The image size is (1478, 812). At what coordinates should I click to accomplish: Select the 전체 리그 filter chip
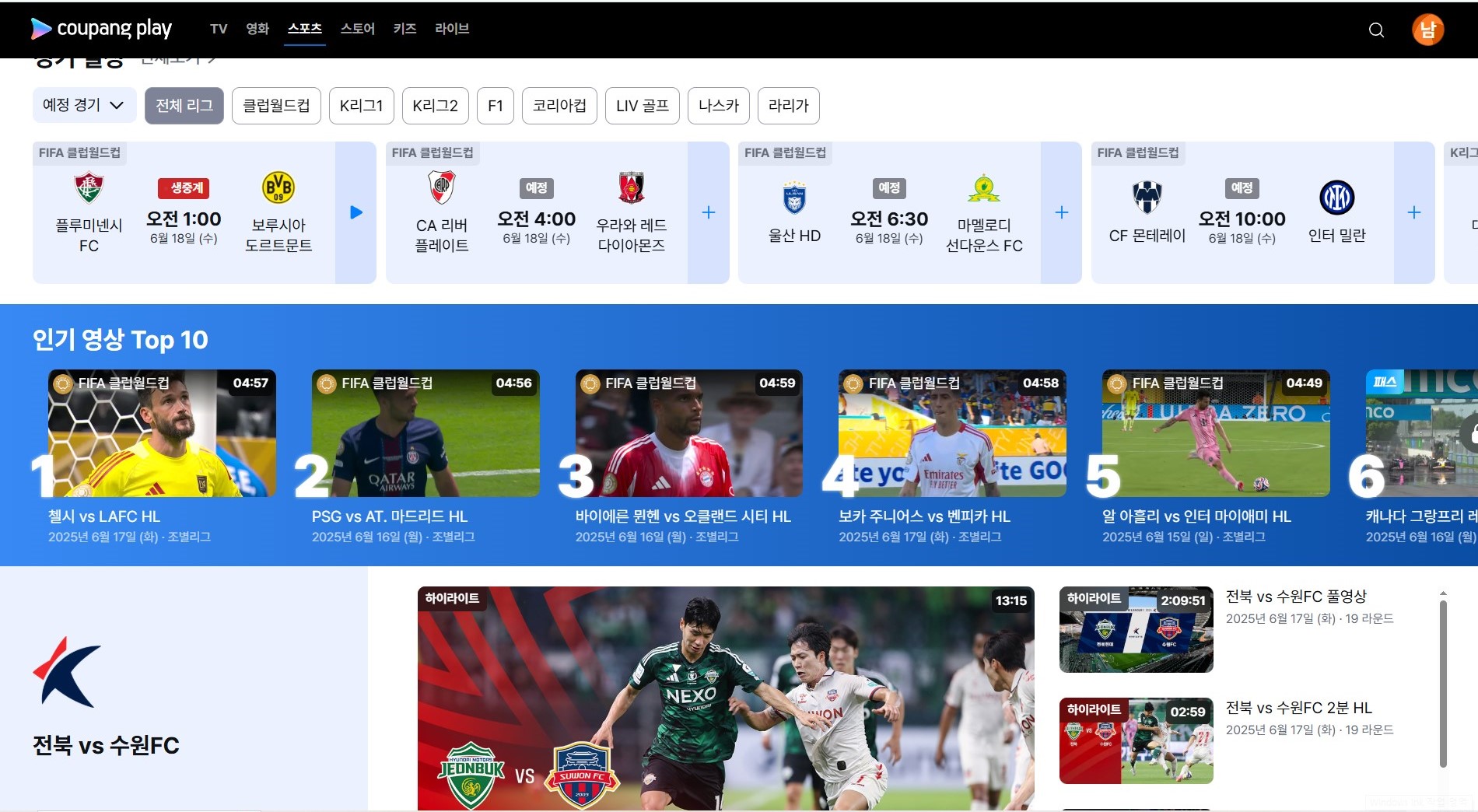(x=184, y=105)
